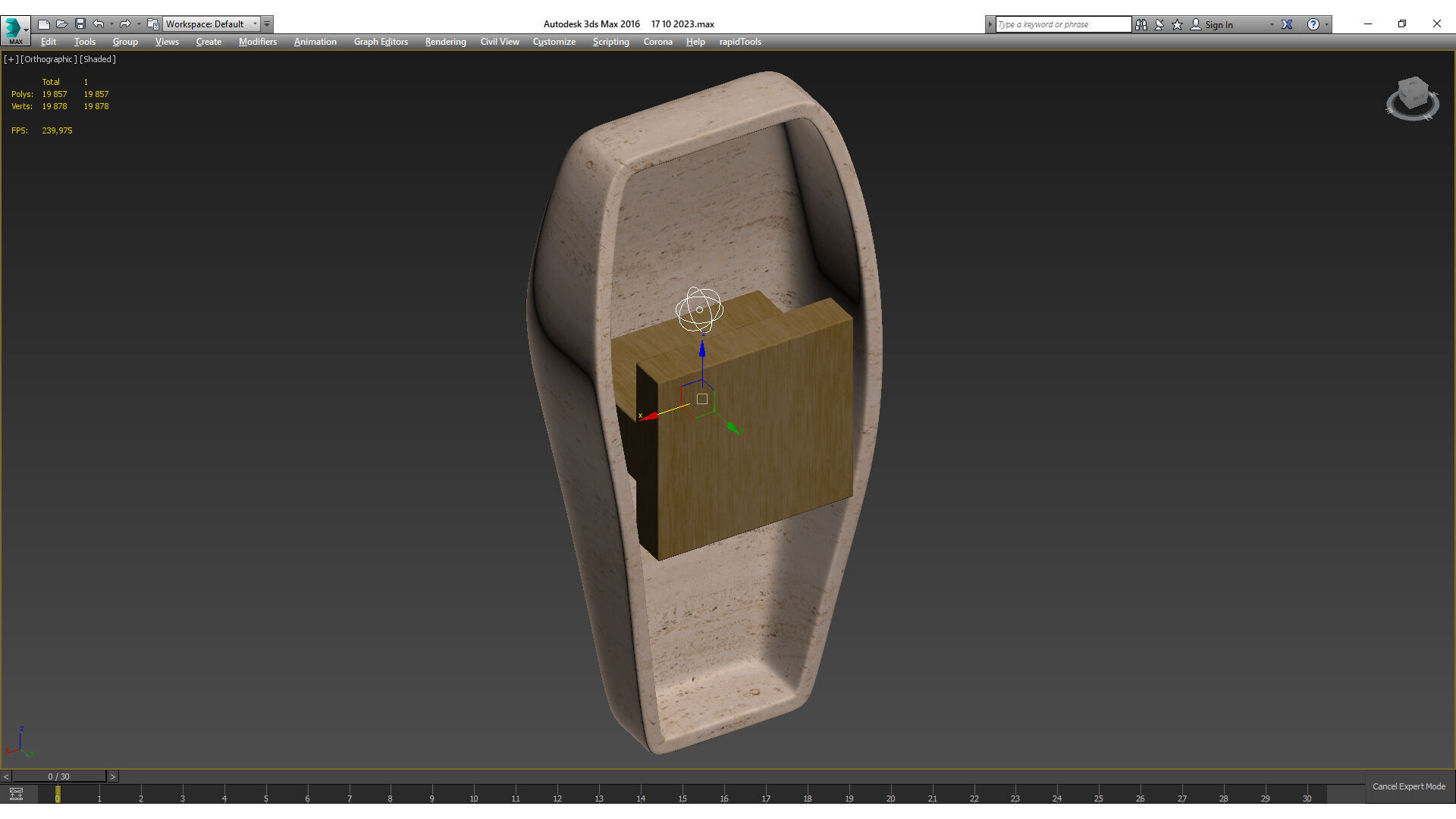This screenshot has height=819, width=1456.
Task: Select the move gizmo's green Y axis arrow
Action: pyautogui.click(x=733, y=429)
